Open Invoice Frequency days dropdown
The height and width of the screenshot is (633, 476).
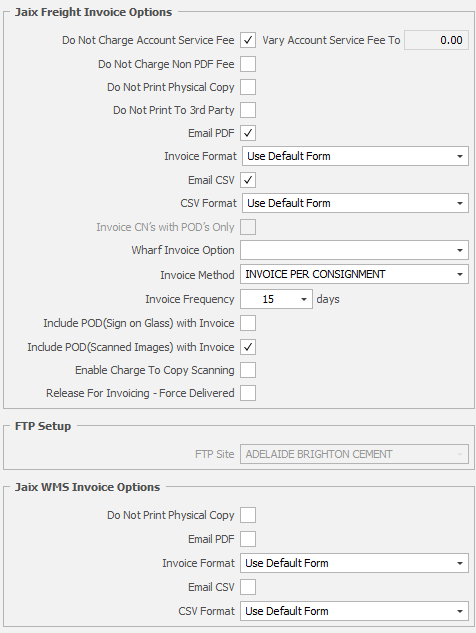click(x=276, y=299)
